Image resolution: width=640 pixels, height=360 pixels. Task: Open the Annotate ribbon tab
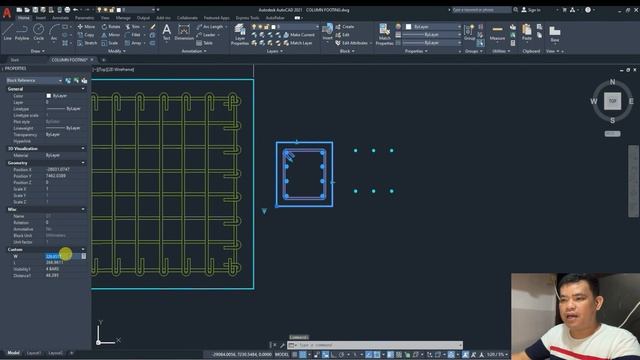(60, 18)
